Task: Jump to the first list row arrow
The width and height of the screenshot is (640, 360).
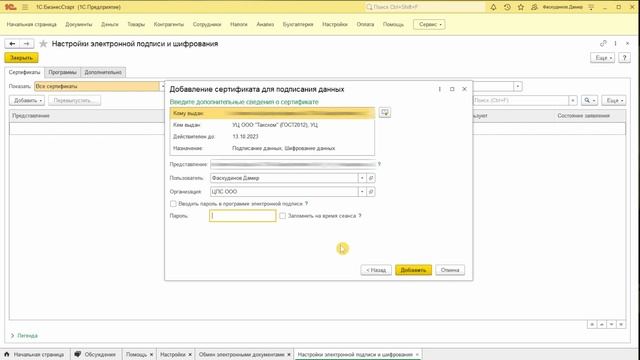Action: (592, 324)
